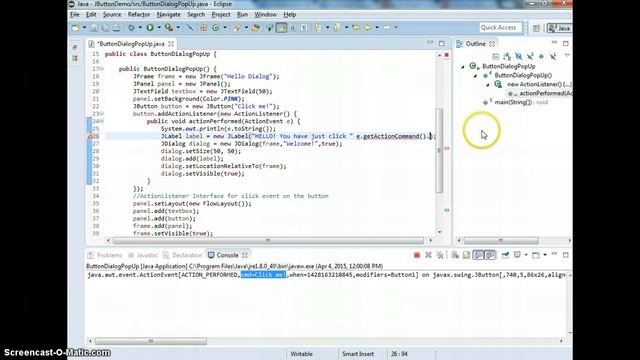
Task: Click the Open Perspective icon
Action: (536, 28)
